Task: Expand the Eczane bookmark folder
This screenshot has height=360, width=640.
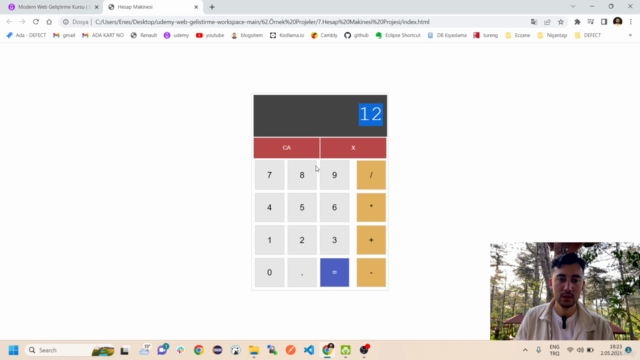Action: (518, 36)
